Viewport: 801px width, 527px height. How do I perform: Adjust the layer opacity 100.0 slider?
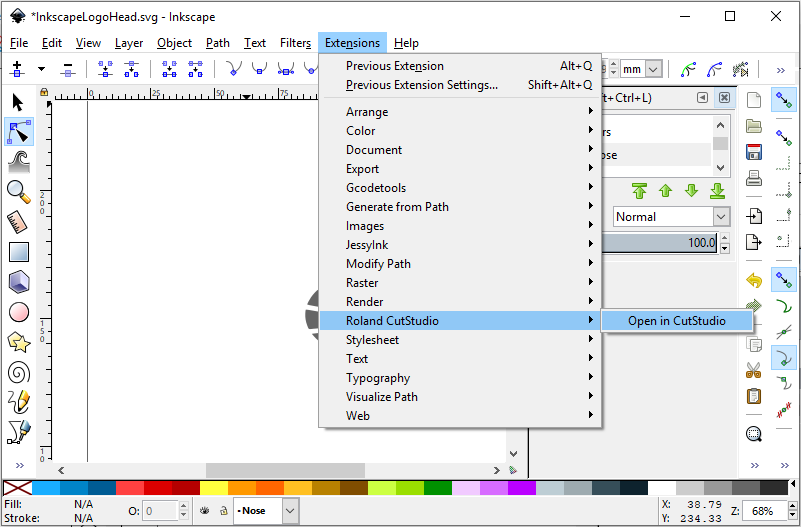(659, 243)
